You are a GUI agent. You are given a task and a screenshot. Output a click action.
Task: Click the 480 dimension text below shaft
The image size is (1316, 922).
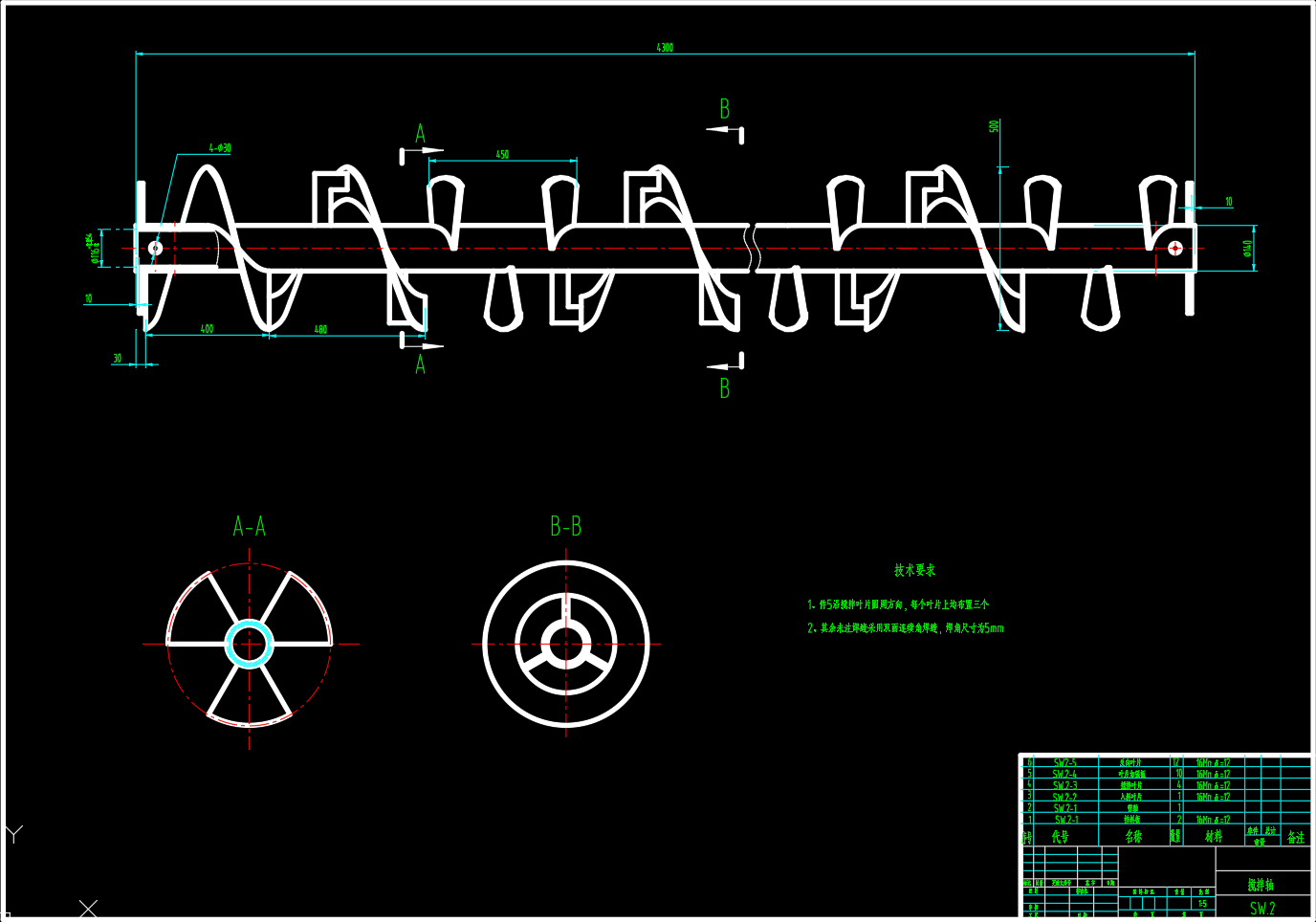pyautogui.click(x=320, y=330)
